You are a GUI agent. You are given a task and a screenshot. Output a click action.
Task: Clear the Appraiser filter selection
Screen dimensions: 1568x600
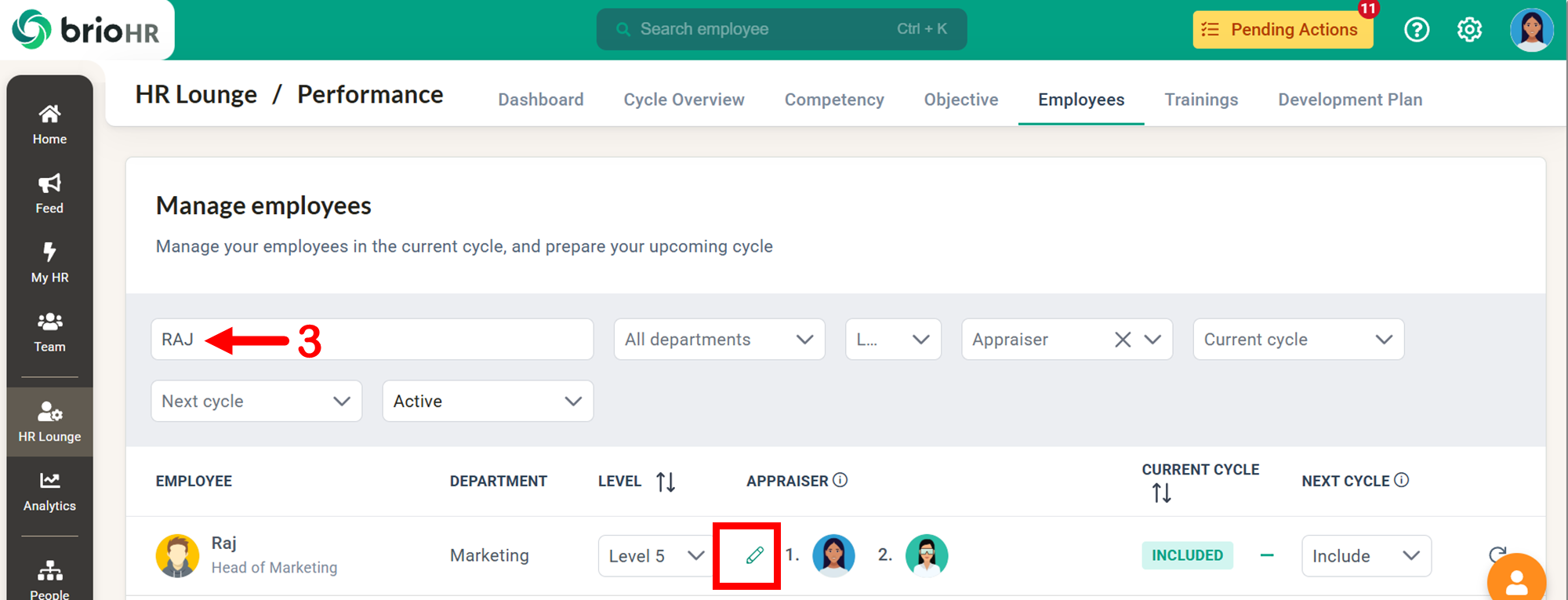[1123, 340]
